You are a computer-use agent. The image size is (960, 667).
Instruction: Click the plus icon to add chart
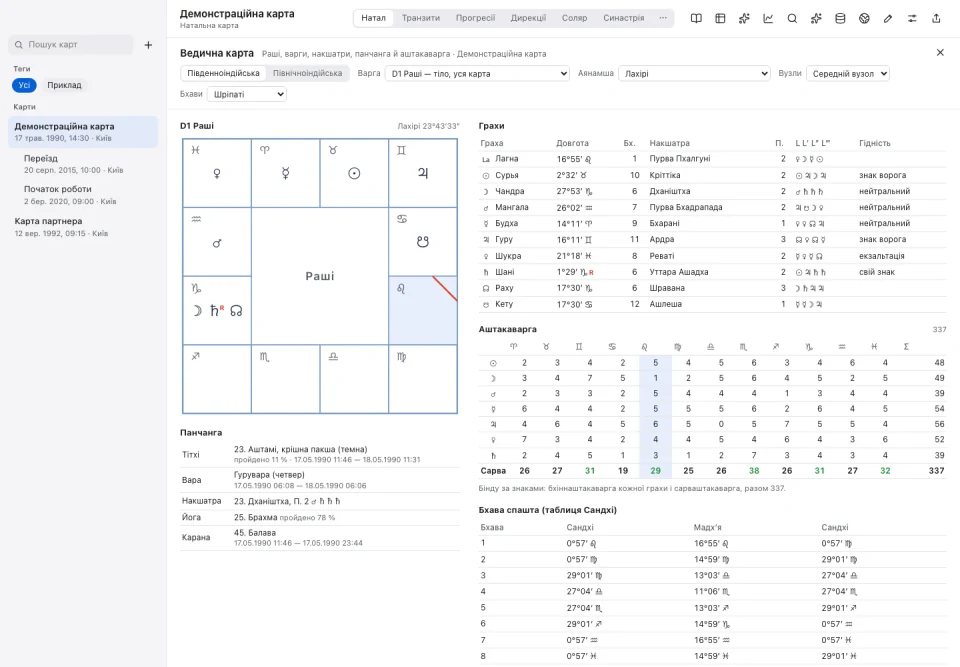click(148, 45)
